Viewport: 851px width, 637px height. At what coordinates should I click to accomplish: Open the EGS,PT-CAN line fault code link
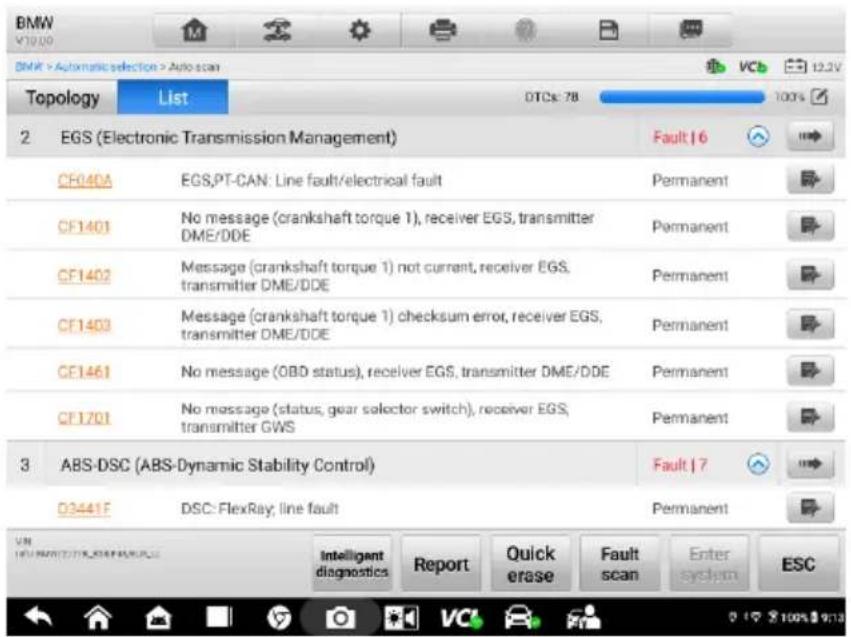click(x=85, y=181)
